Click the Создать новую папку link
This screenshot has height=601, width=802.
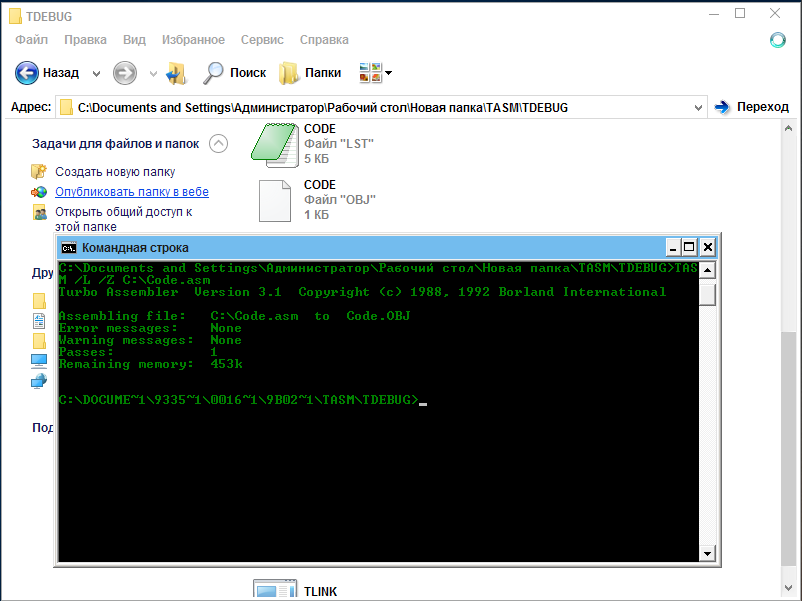click(x=114, y=171)
